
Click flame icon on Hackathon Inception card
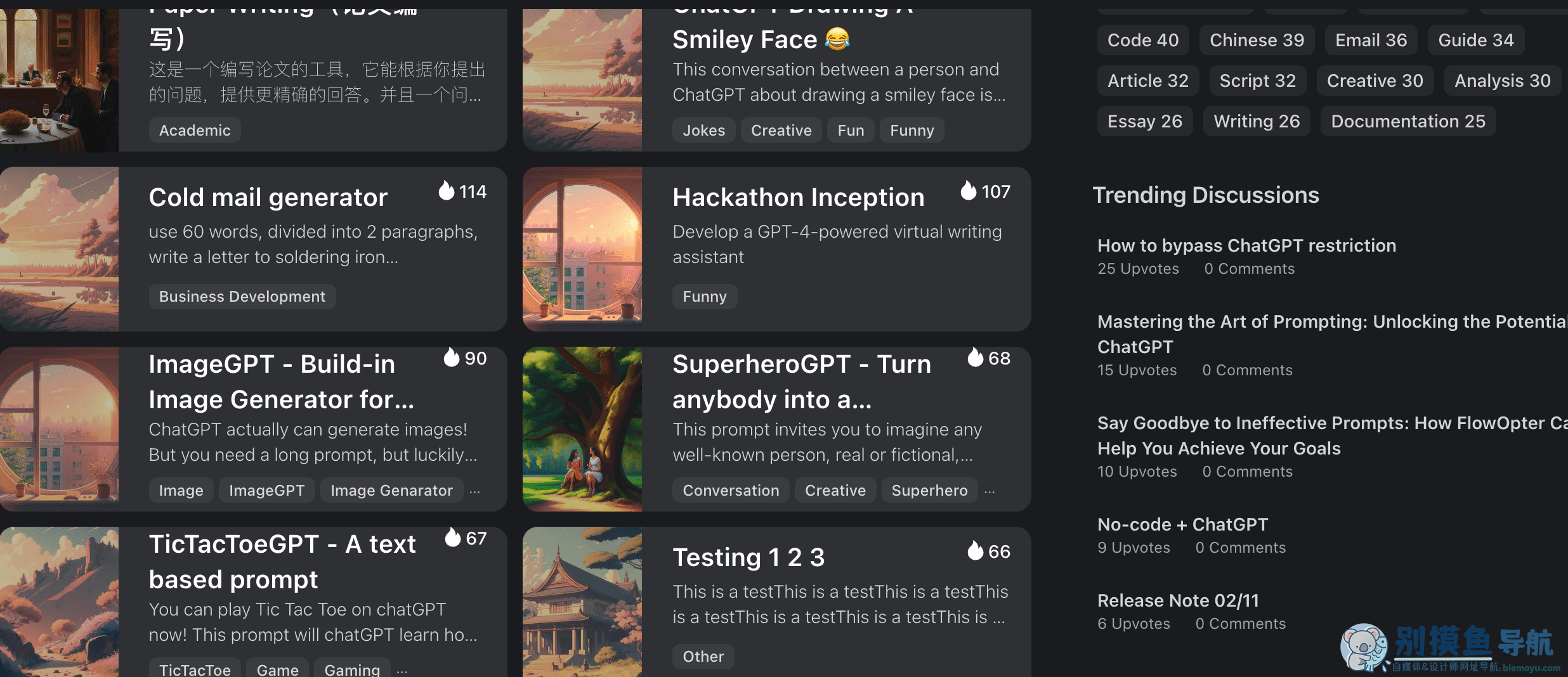coord(969,190)
